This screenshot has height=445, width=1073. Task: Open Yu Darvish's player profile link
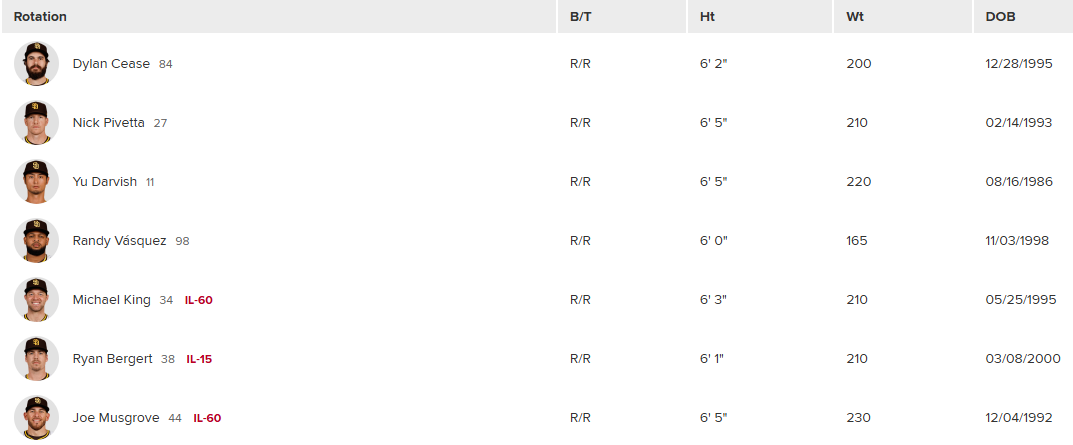(x=105, y=182)
